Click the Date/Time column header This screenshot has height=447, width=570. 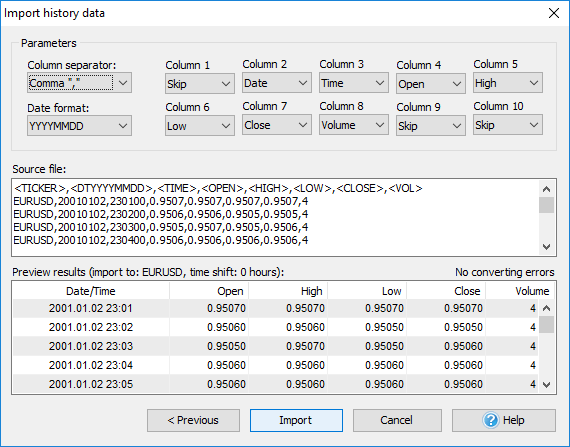[91, 291]
